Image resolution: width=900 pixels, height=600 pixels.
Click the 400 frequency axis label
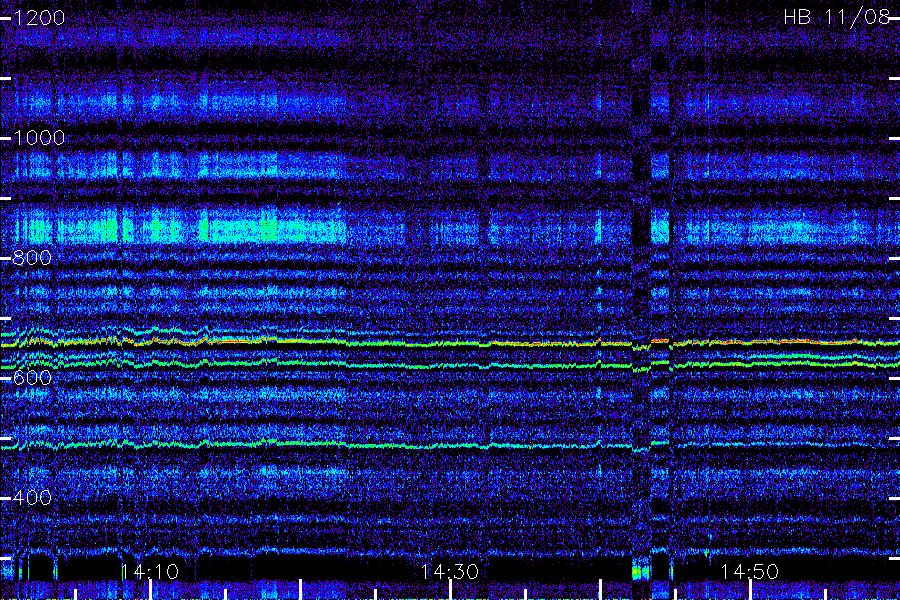[32, 498]
